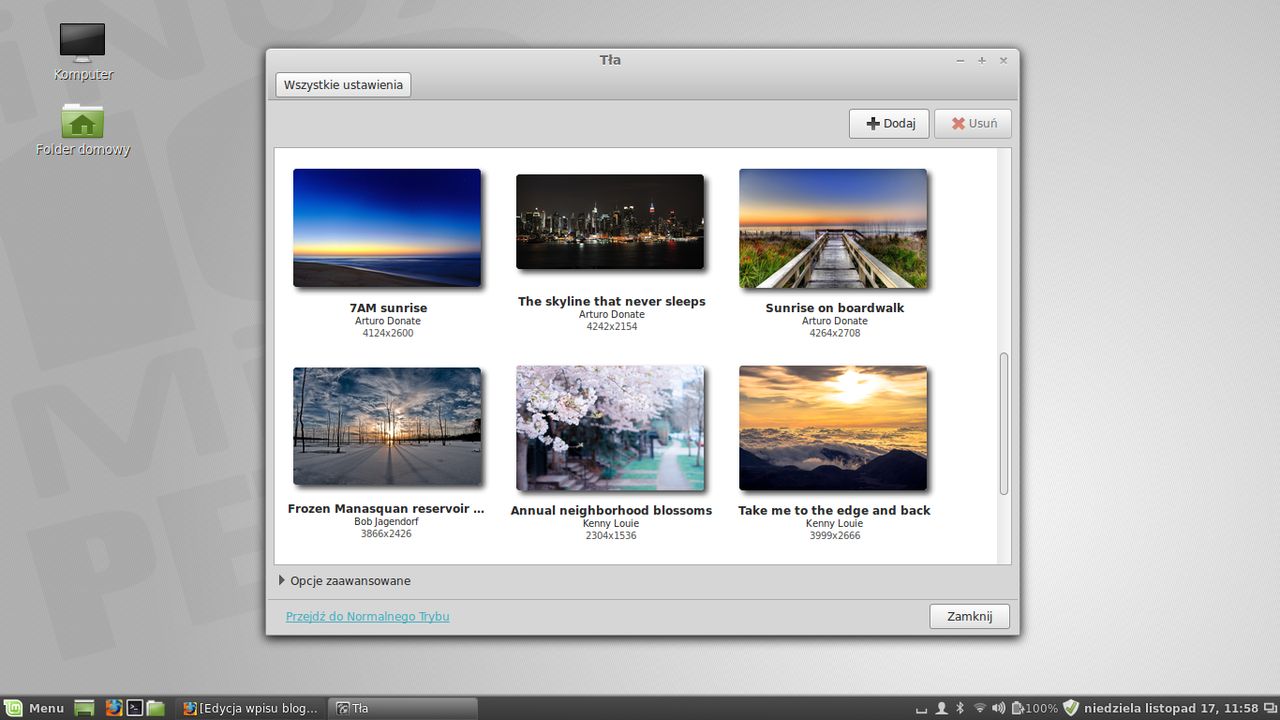
Task: Maximize the Tła window
Action: tap(982, 60)
